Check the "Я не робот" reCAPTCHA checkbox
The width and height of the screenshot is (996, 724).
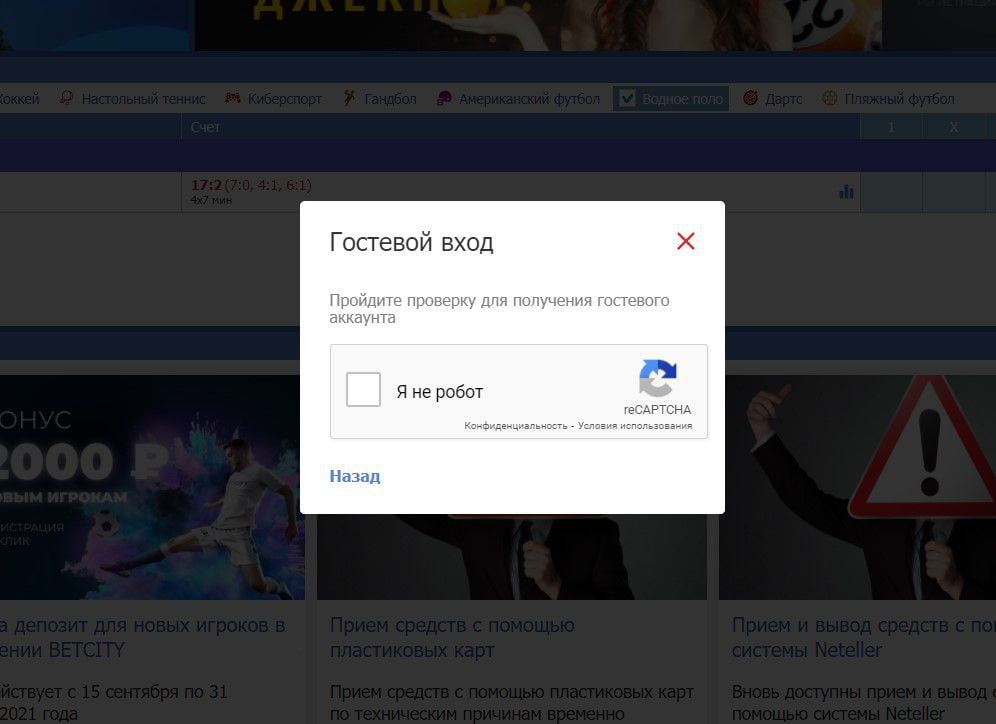[363, 390]
